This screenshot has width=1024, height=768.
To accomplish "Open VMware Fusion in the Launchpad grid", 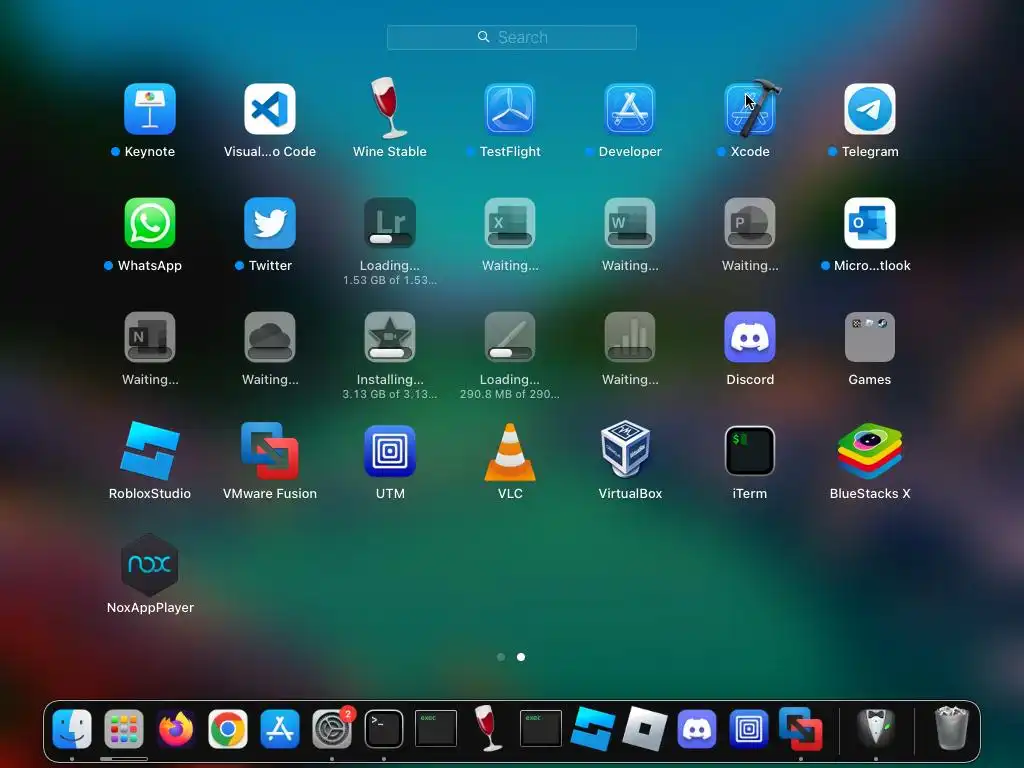I will tap(270, 451).
